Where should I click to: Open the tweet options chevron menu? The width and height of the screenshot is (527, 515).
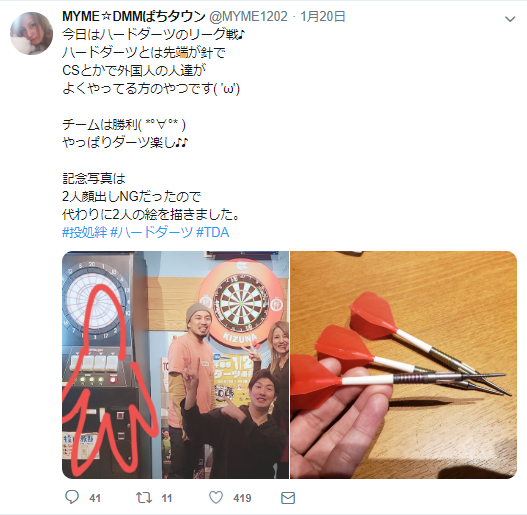point(510,19)
